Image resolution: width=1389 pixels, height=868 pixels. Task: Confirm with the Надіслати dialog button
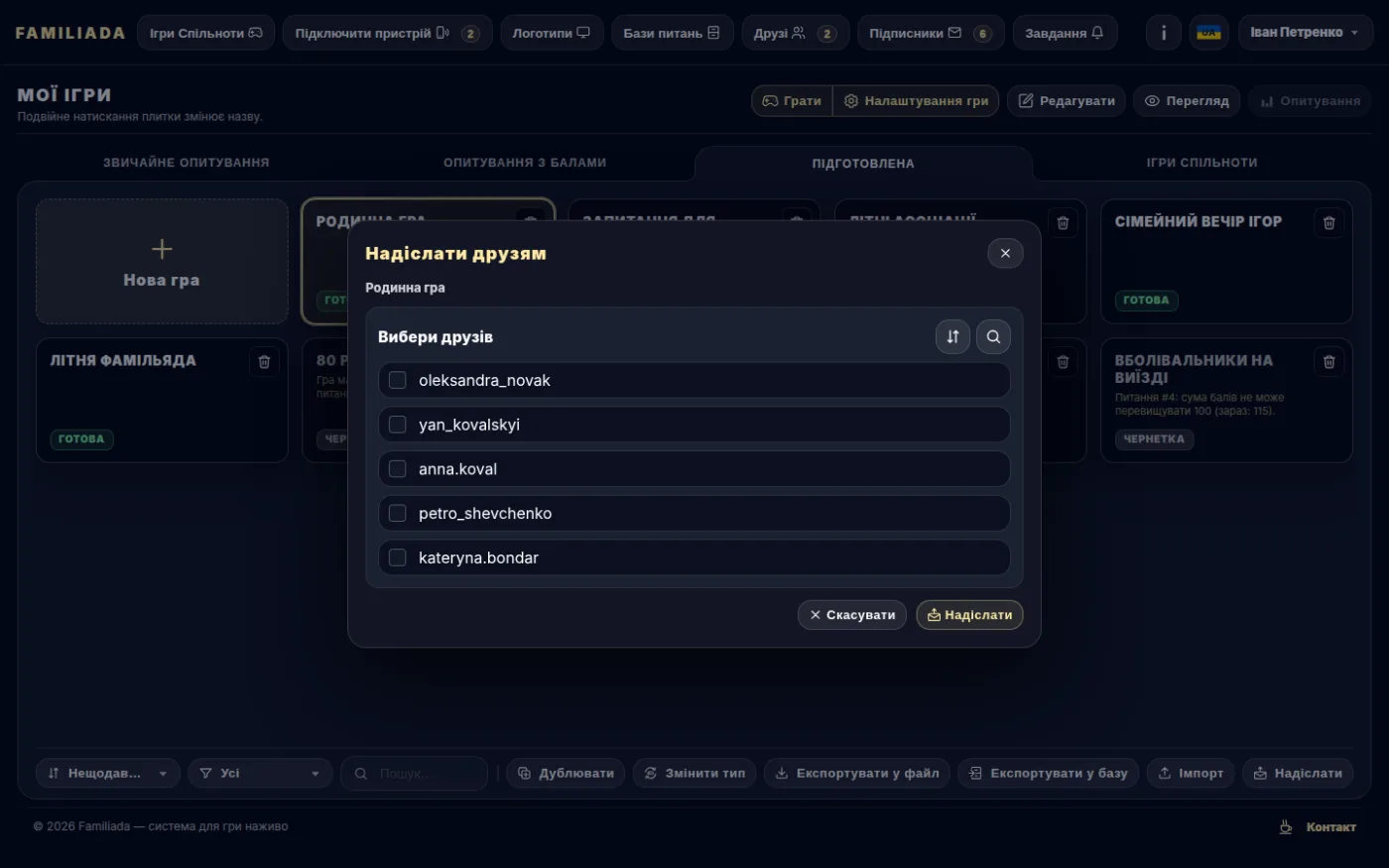969,615
